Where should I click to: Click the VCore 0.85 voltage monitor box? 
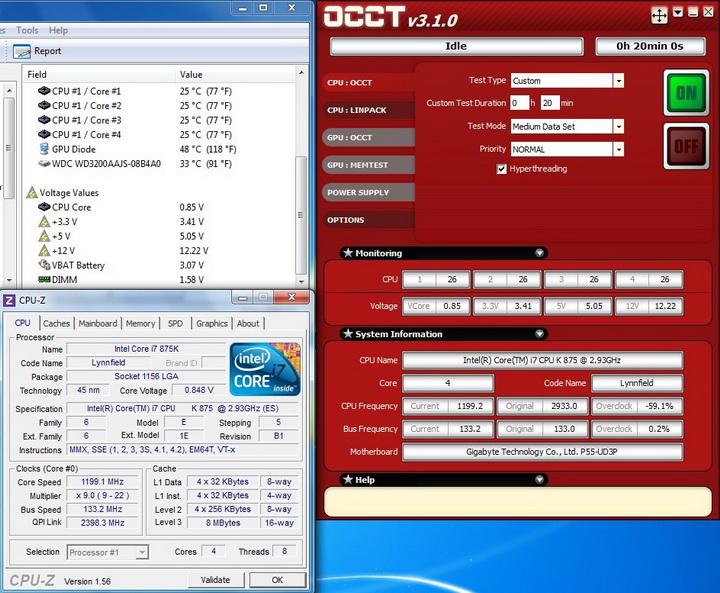[x=436, y=306]
